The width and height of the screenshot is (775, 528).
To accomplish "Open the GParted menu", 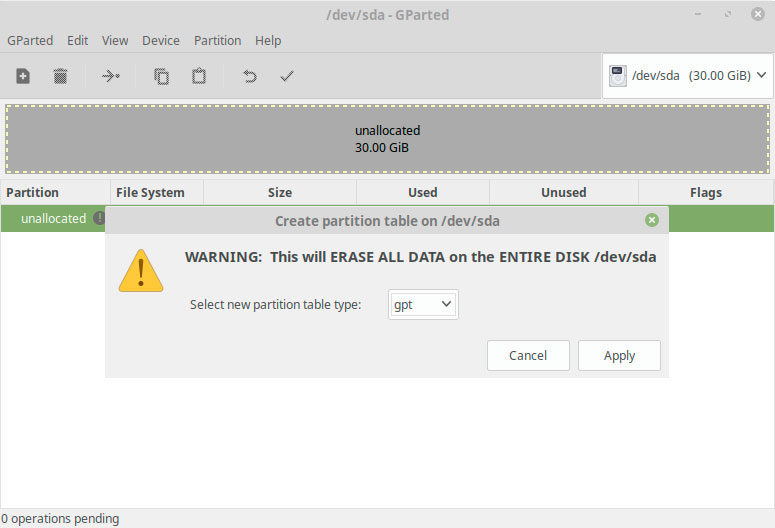I will (30, 41).
